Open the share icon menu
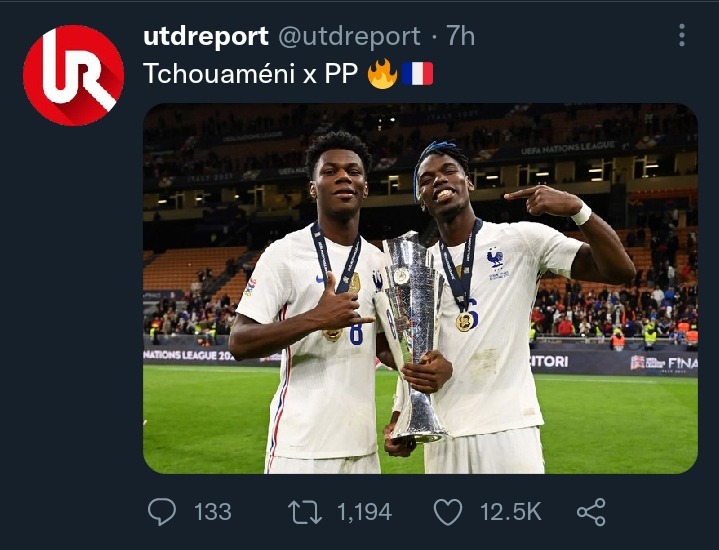Viewport: 719px width, 550px height. click(592, 512)
